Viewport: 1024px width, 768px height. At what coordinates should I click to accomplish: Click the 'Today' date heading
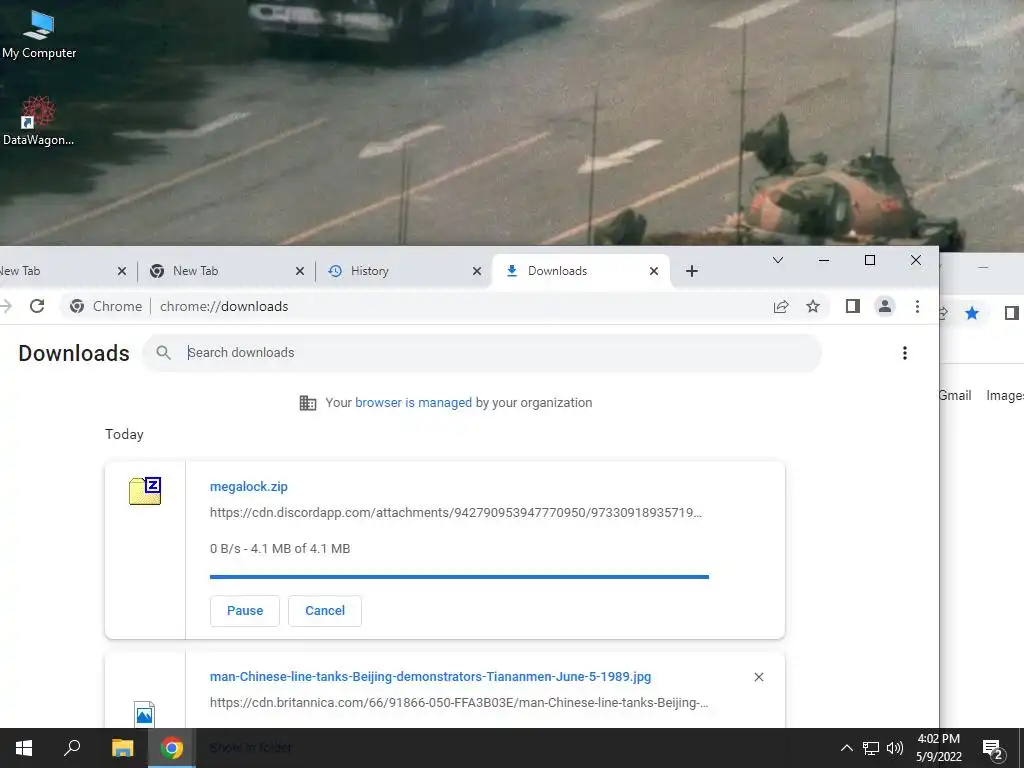pyautogui.click(x=124, y=434)
